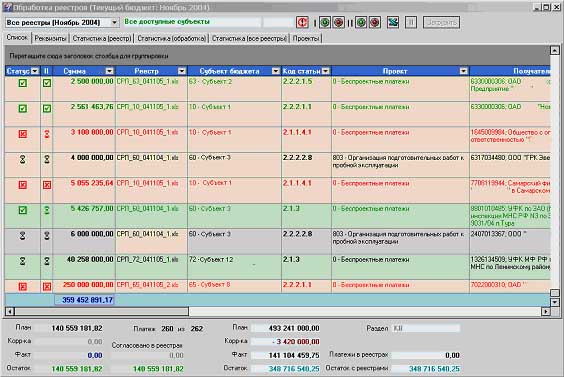Click green hourglass II icon in 5 426 757,00 row
This screenshot has height=377, width=564.
pyautogui.click(x=47, y=210)
